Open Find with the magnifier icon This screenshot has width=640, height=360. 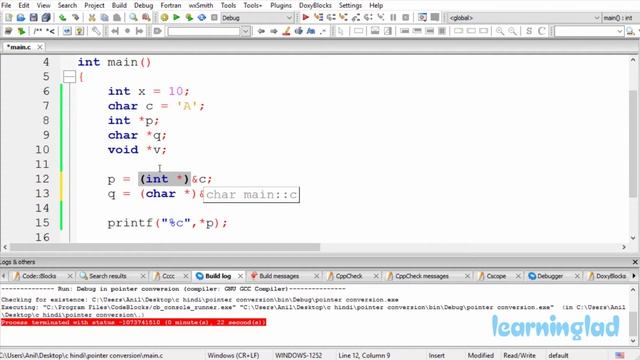[x=133, y=18]
